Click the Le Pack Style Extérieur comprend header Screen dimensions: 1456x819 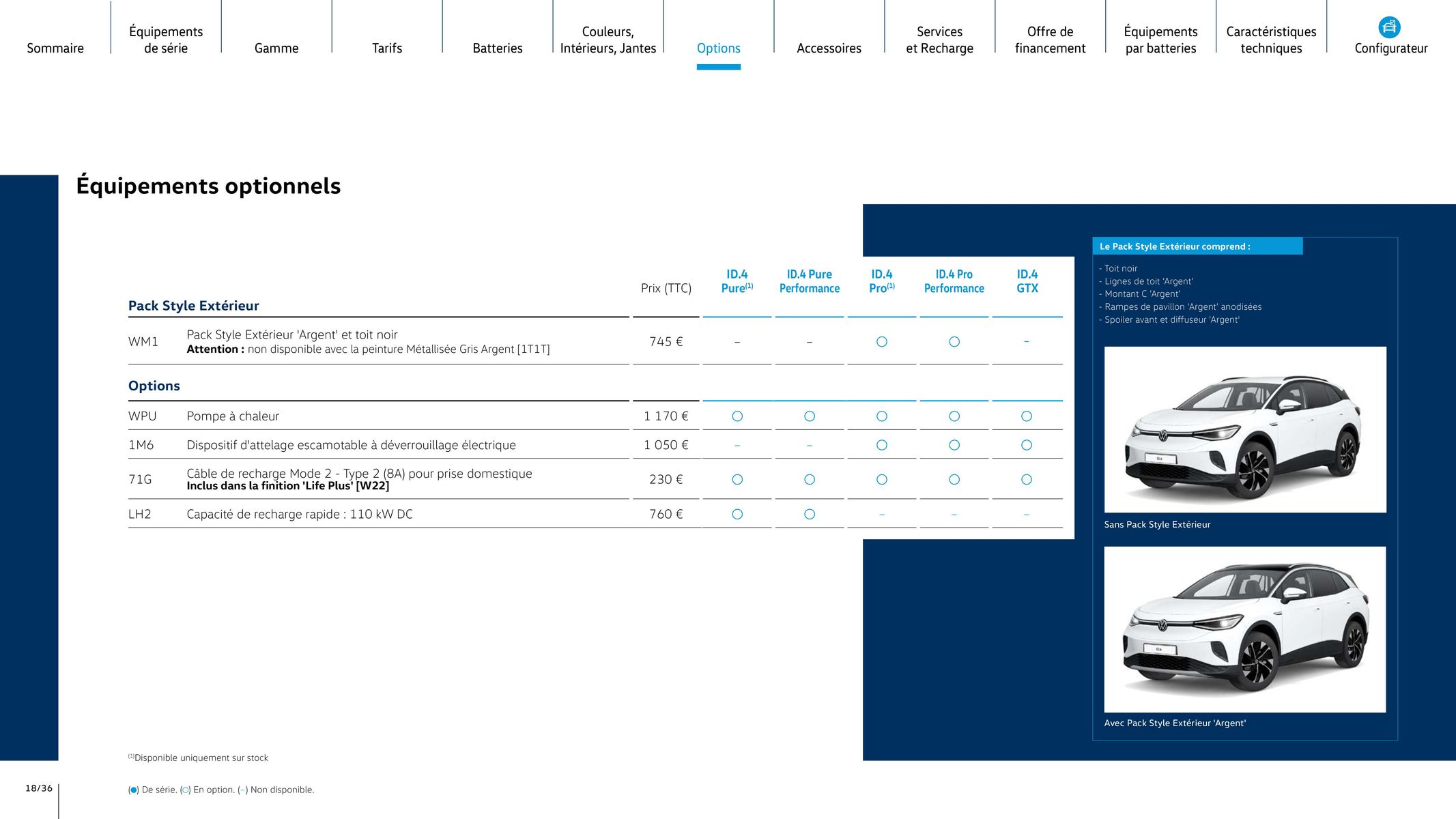[x=1197, y=246]
